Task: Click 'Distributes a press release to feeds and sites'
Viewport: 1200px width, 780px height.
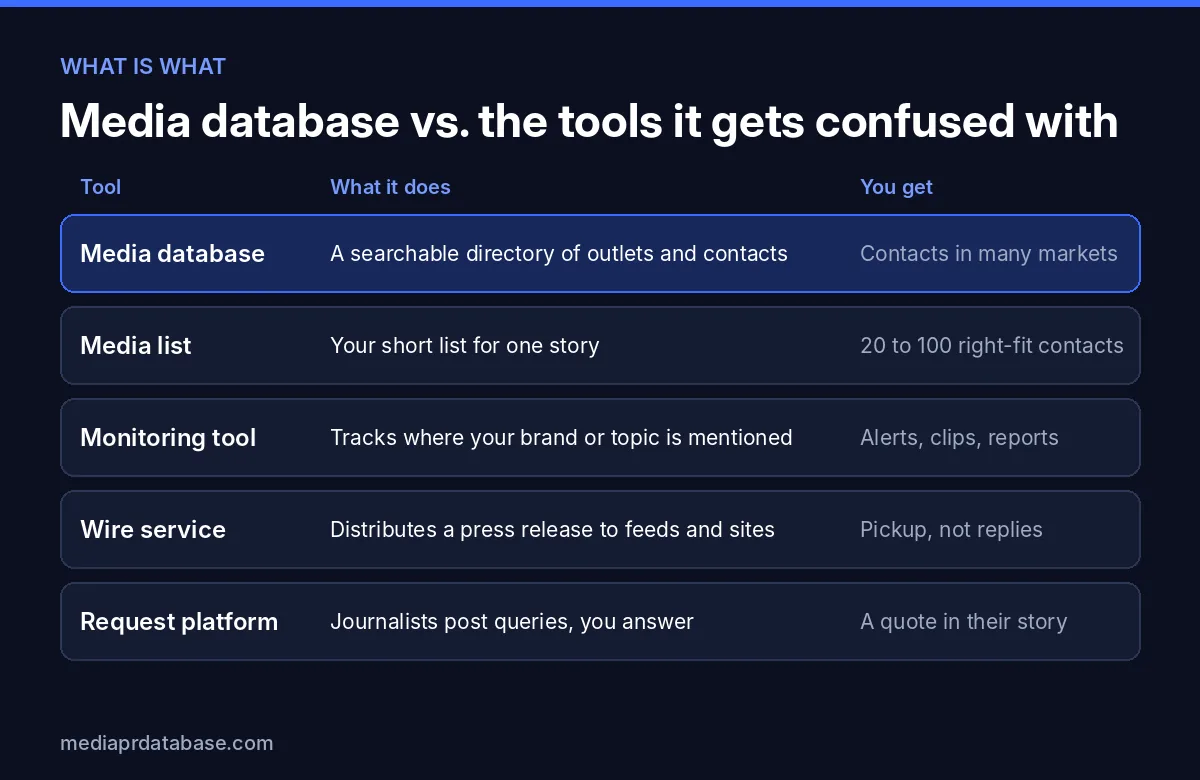Action: coord(552,530)
